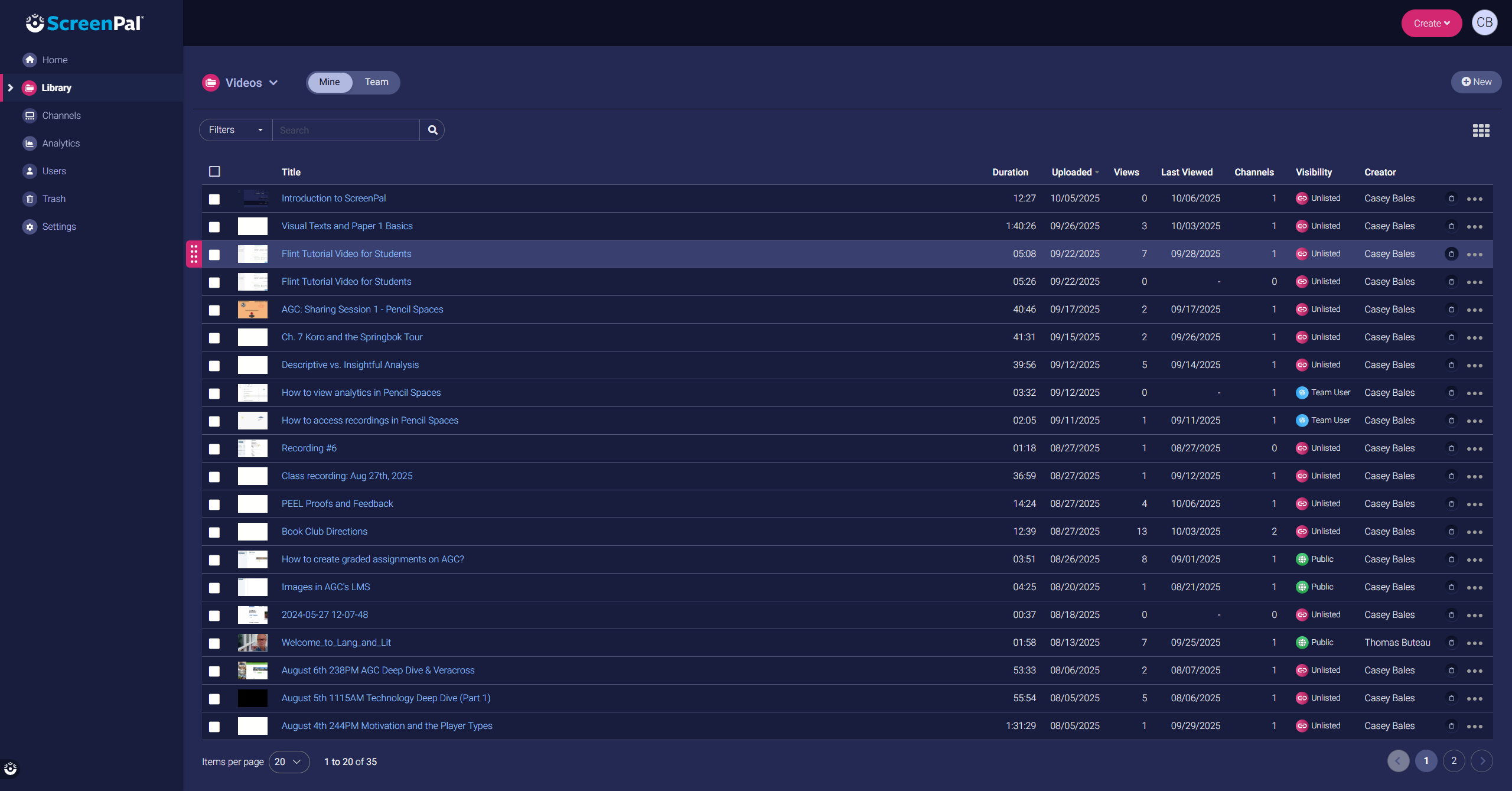Select the Recording #6 checkbox
The height and width of the screenshot is (791, 1512).
[x=214, y=449]
